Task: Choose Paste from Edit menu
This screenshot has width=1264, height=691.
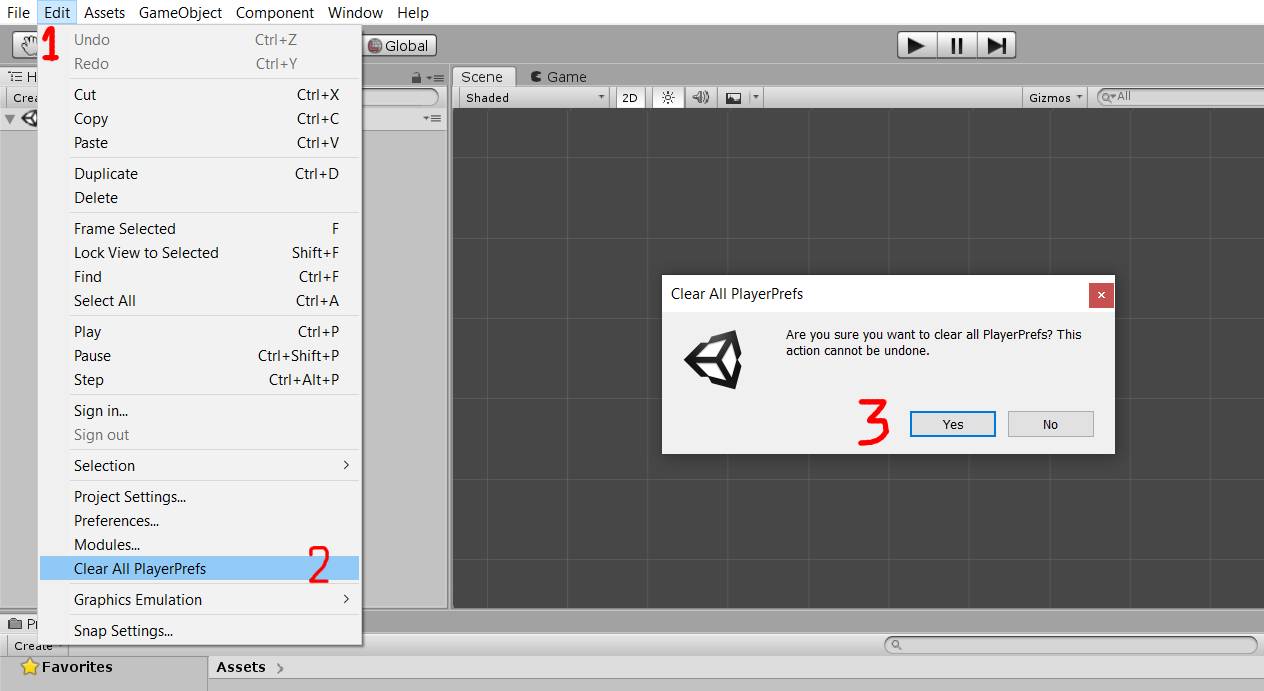Action: tap(199, 142)
